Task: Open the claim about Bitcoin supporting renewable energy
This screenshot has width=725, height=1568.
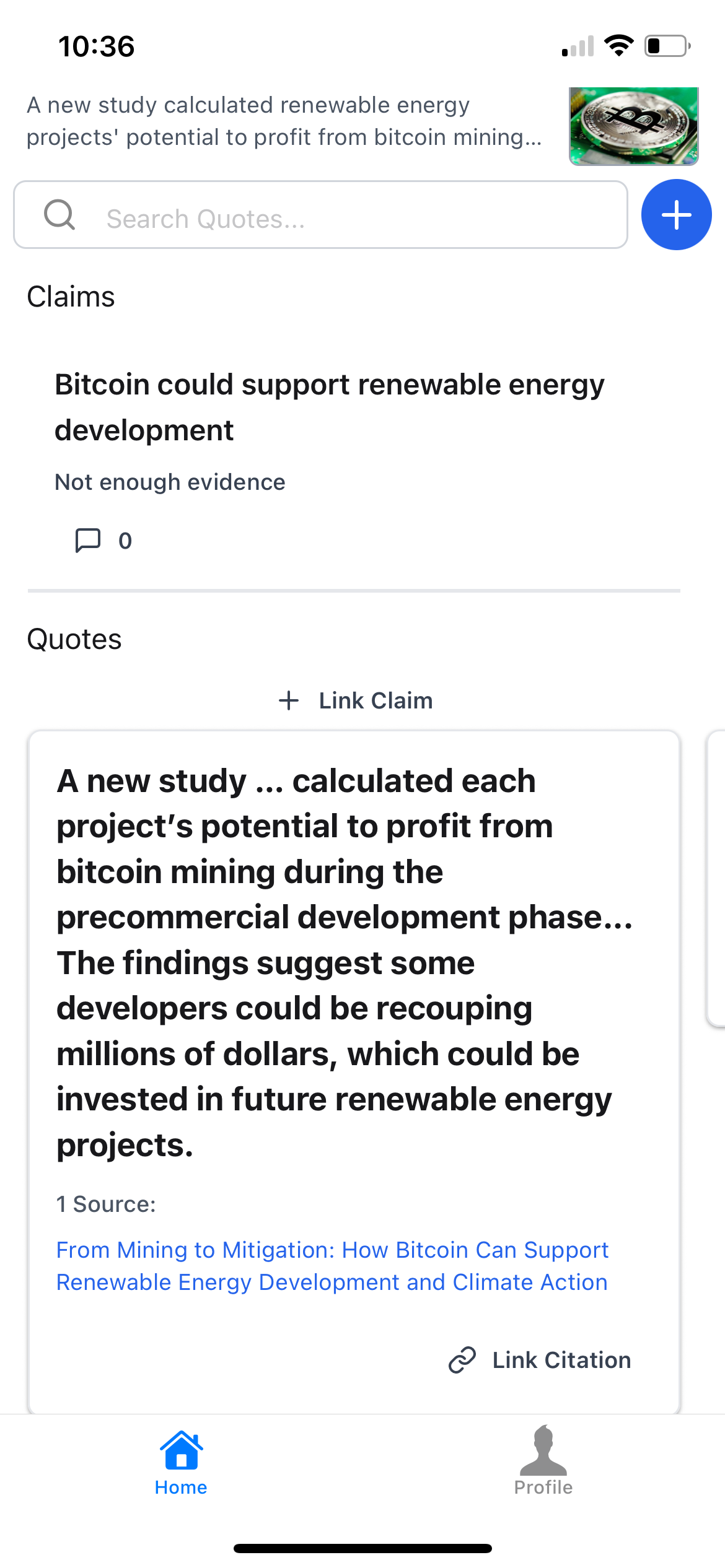Action: point(330,407)
